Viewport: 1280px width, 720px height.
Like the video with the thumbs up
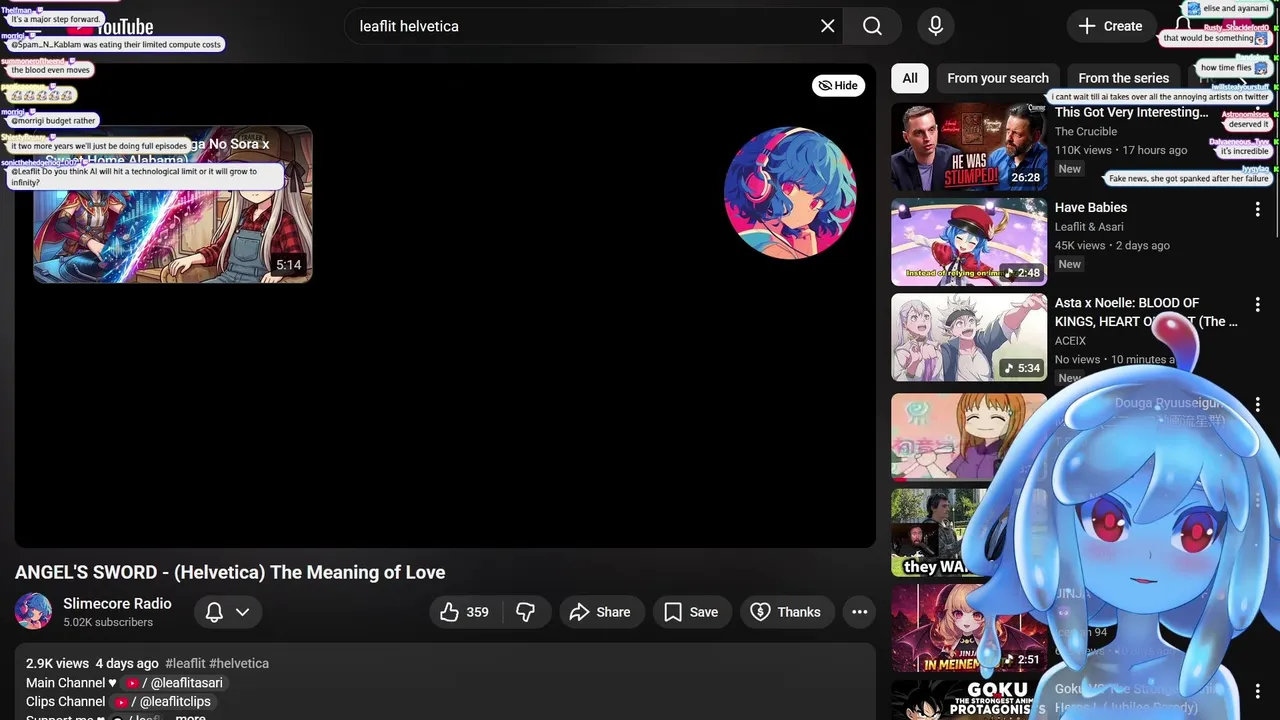(464, 612)
